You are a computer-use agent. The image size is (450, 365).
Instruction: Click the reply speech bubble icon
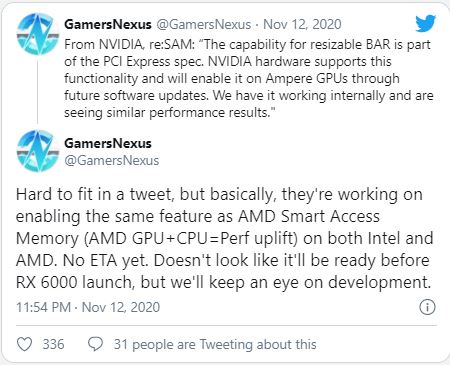(95, 344)
